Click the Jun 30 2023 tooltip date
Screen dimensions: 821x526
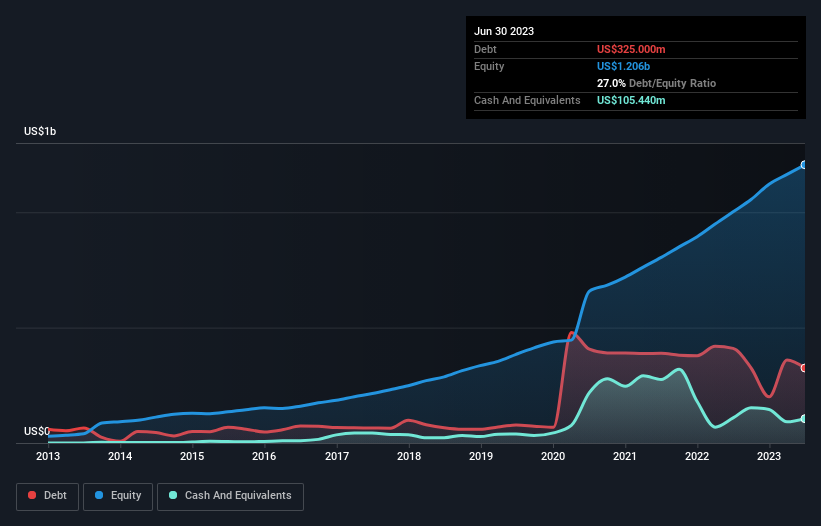pyautogui.click(x=504, y=31)
